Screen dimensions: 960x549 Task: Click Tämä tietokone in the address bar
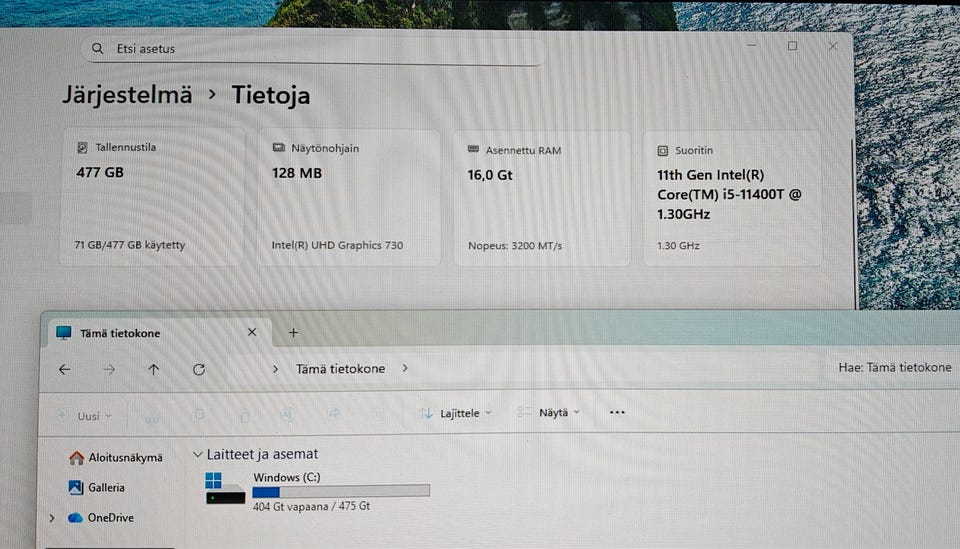pyautogui.click(x=340, y=368)
